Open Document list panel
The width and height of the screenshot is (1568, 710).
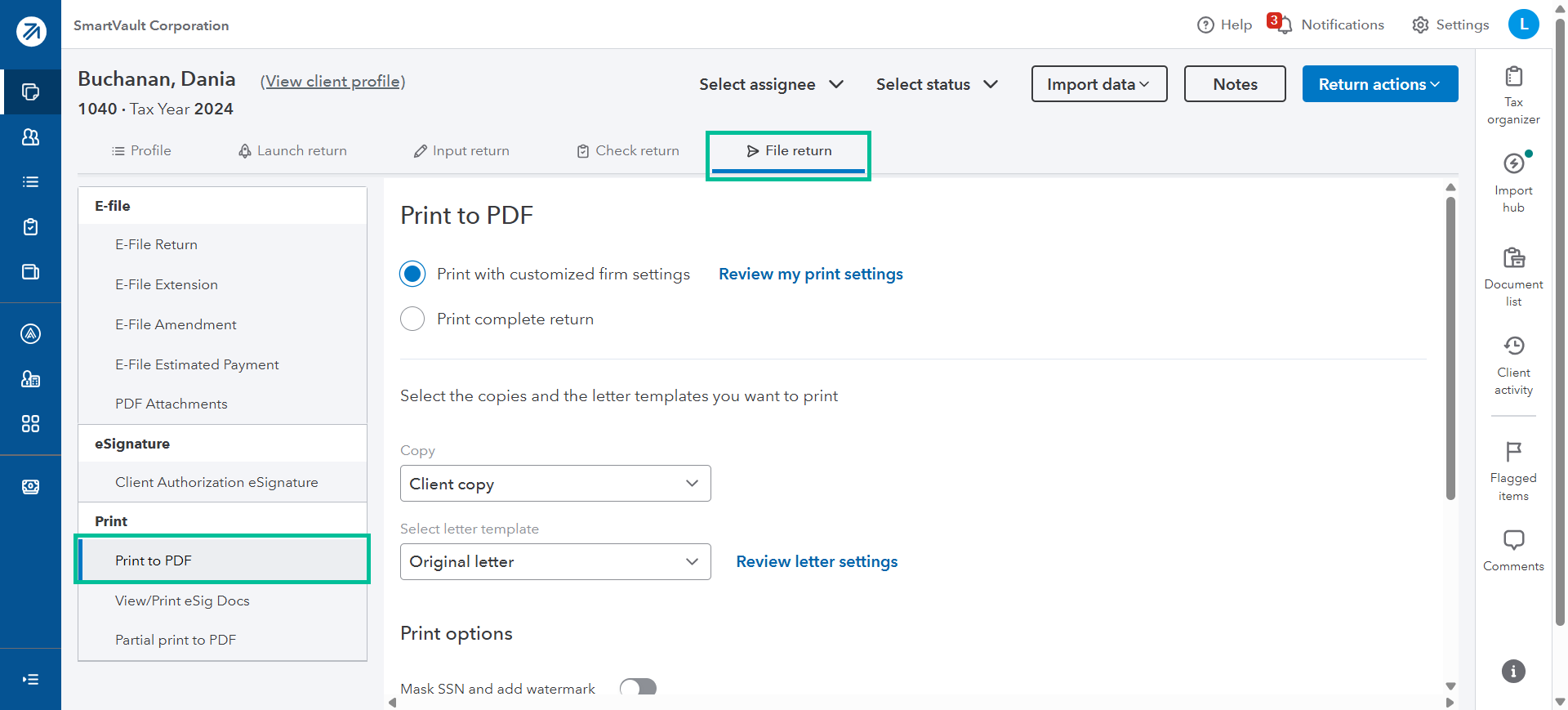tap(1513, 277)
